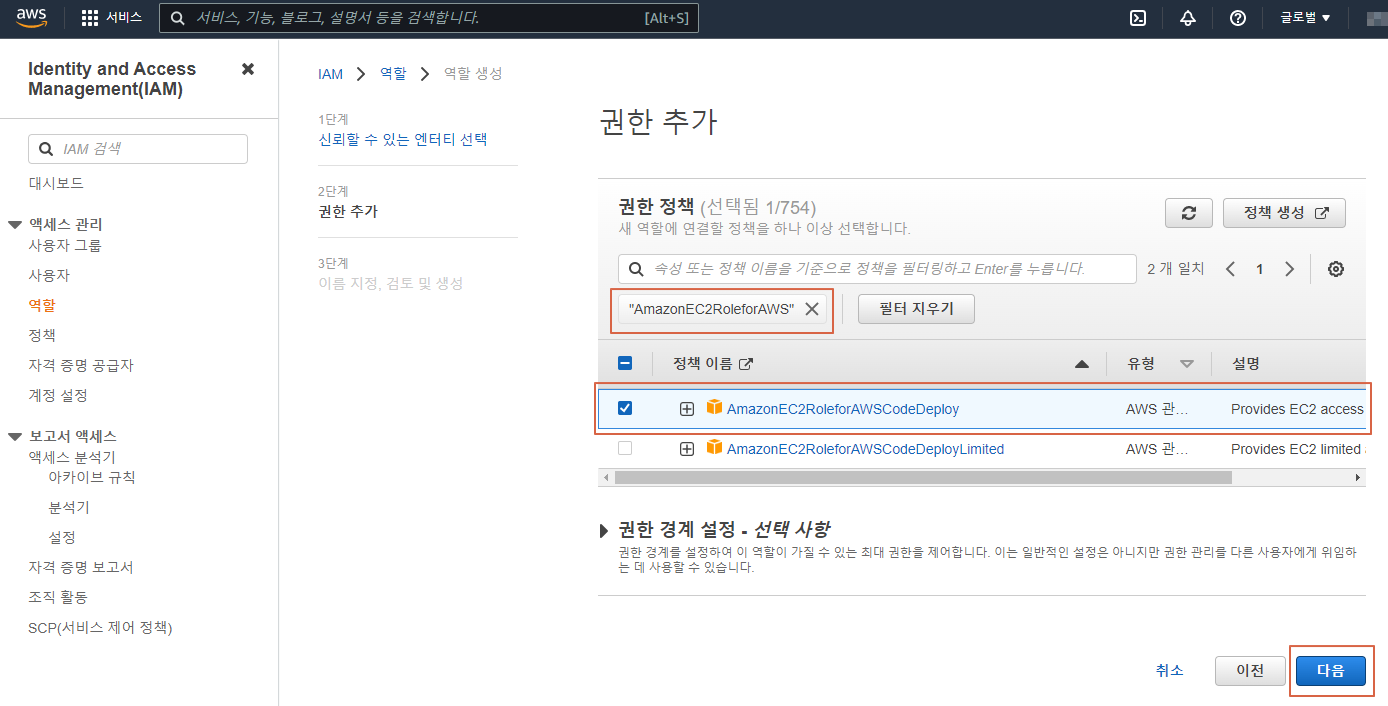Image resolution: width=1388 pixels, height=706 pixels.
Task: Open the help question mark icon
Action: point(1238,18)
